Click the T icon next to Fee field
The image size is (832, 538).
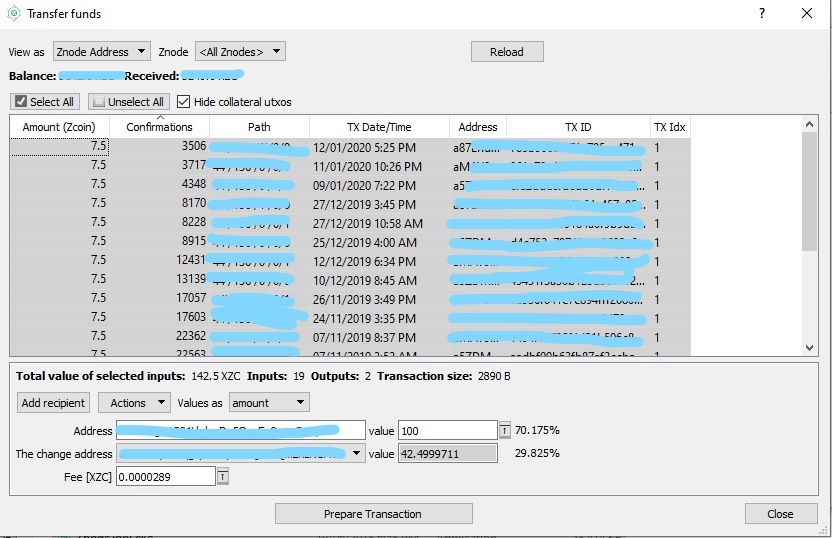[x=222, y=477]
